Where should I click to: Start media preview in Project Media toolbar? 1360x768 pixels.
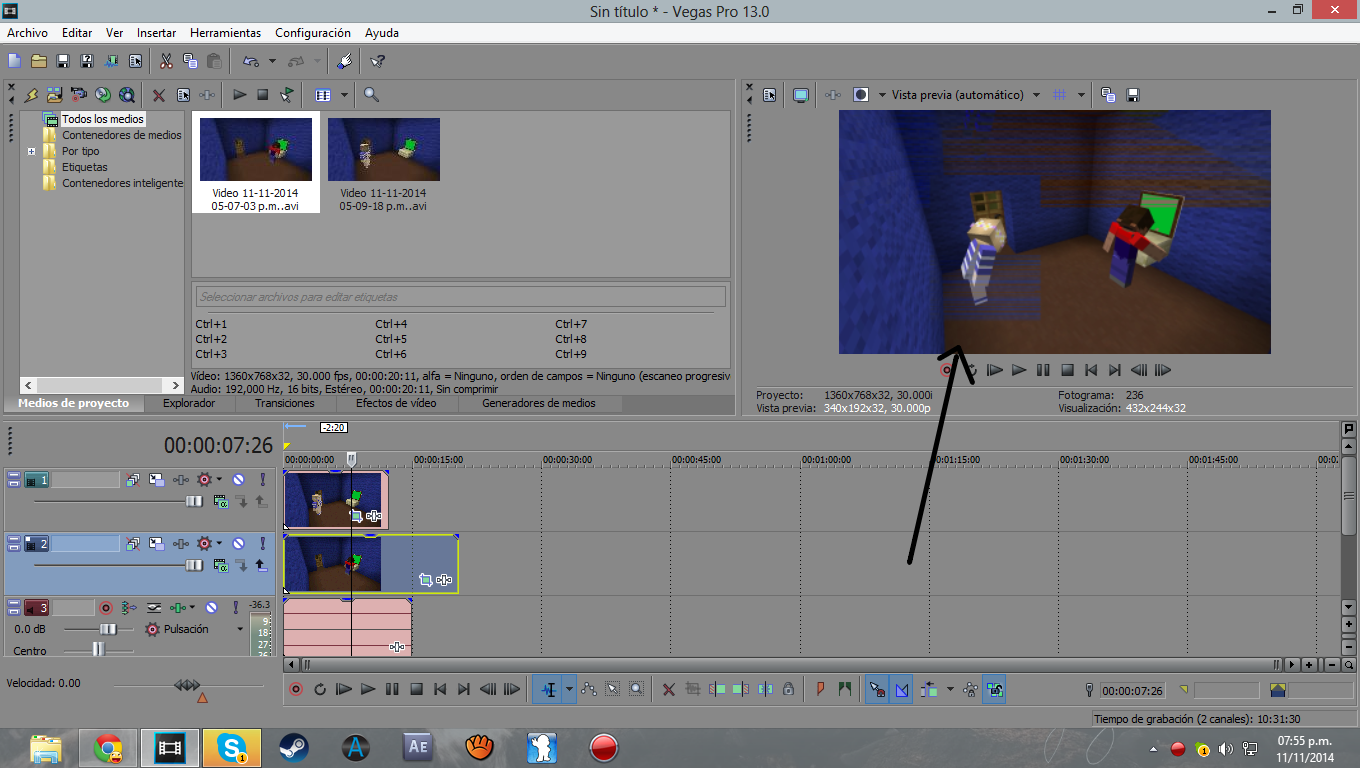(239, 95)
